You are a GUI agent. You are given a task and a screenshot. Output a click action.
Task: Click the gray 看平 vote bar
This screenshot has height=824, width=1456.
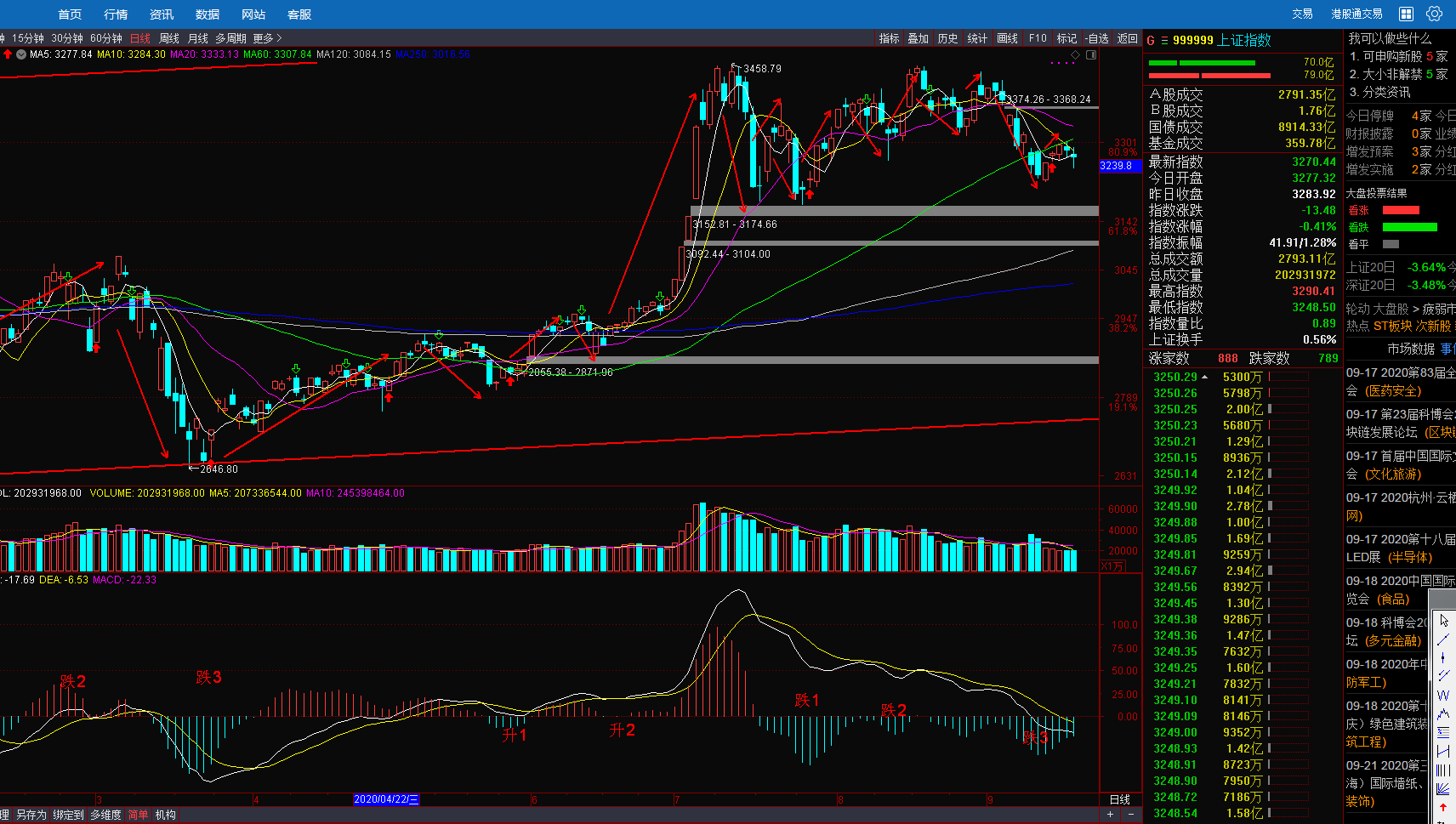pyautogui.click(x=1391, y=244)
